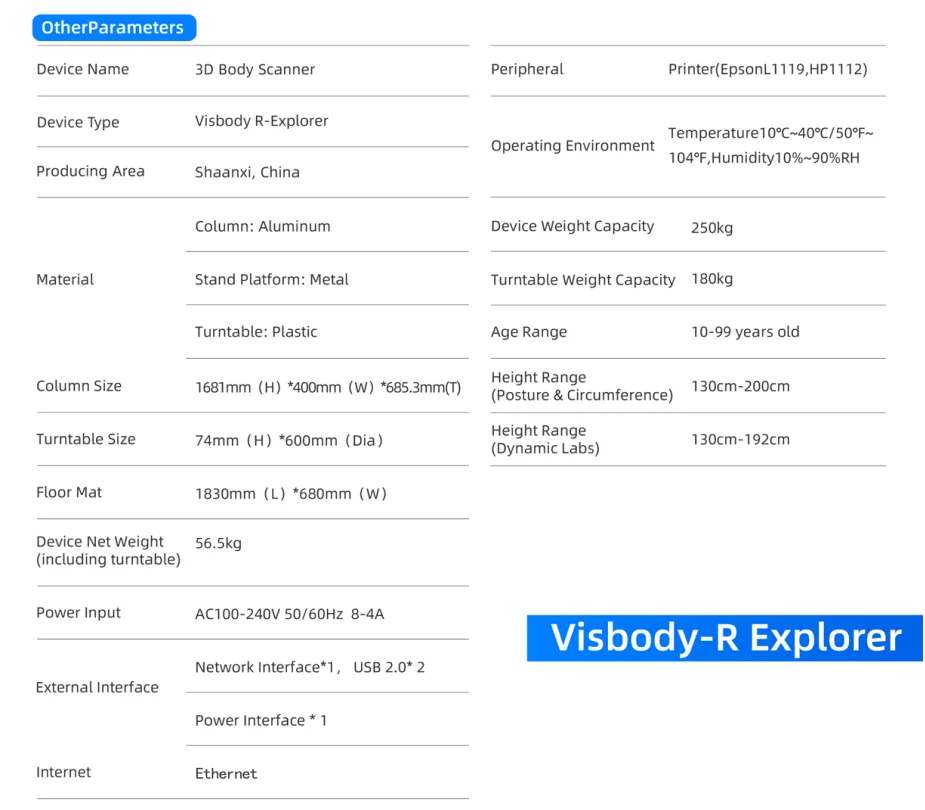
Task: Select the 'Network Interface*1, USB 2.0* 2' row
Action: coord(310,667)
